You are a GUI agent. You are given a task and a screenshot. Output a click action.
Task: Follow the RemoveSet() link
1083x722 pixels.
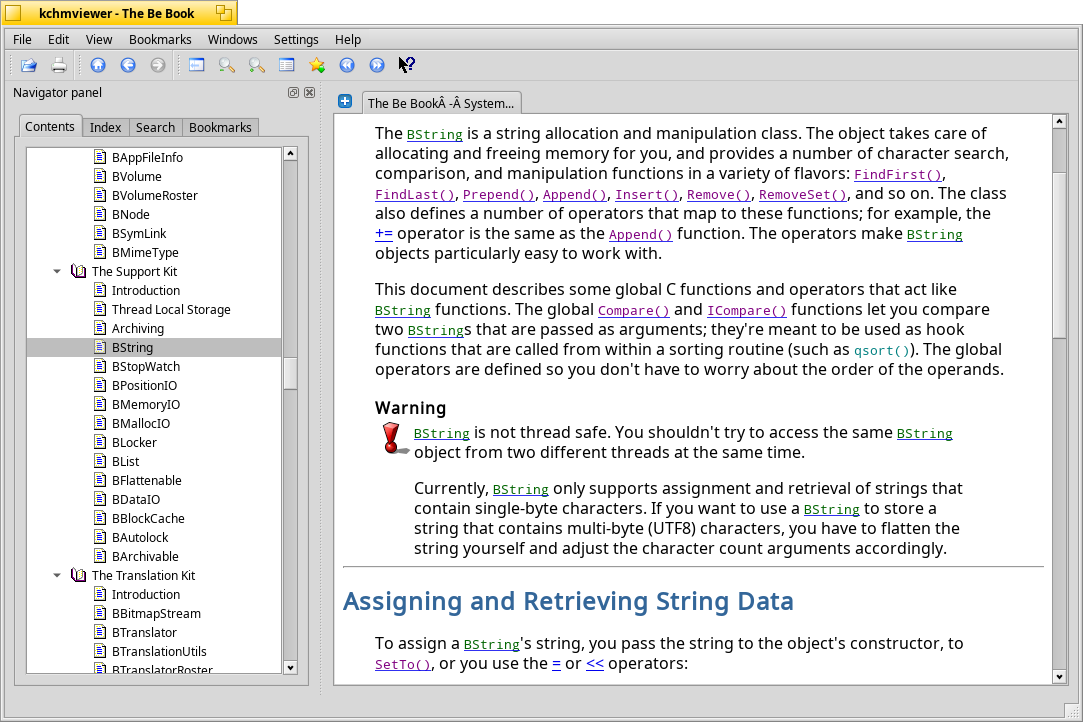pos(803,195)
